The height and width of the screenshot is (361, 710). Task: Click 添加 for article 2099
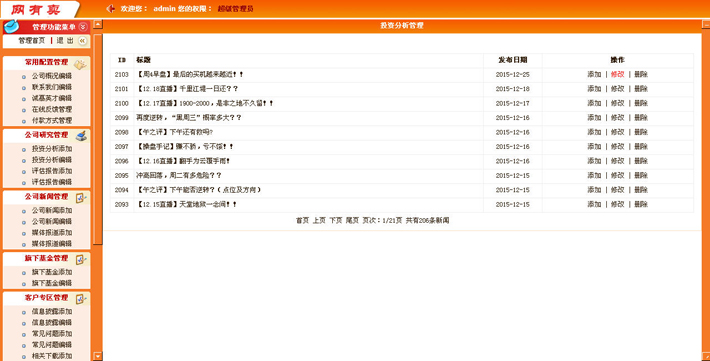594,118
